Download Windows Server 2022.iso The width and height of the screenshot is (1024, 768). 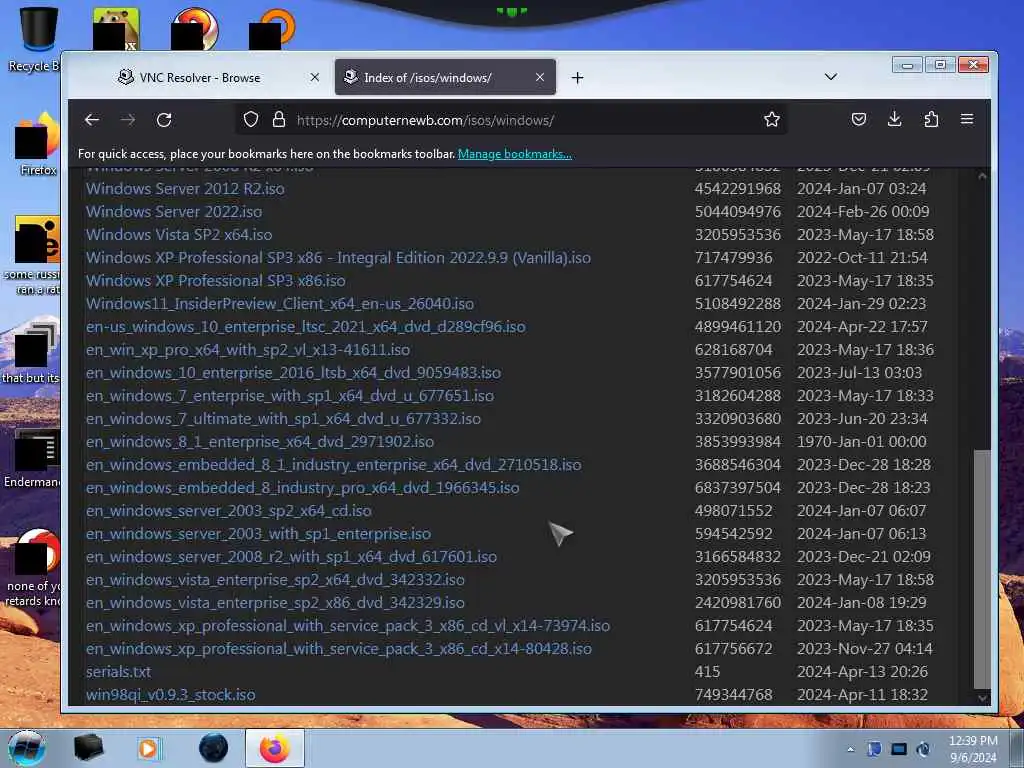tap(174, 212)
